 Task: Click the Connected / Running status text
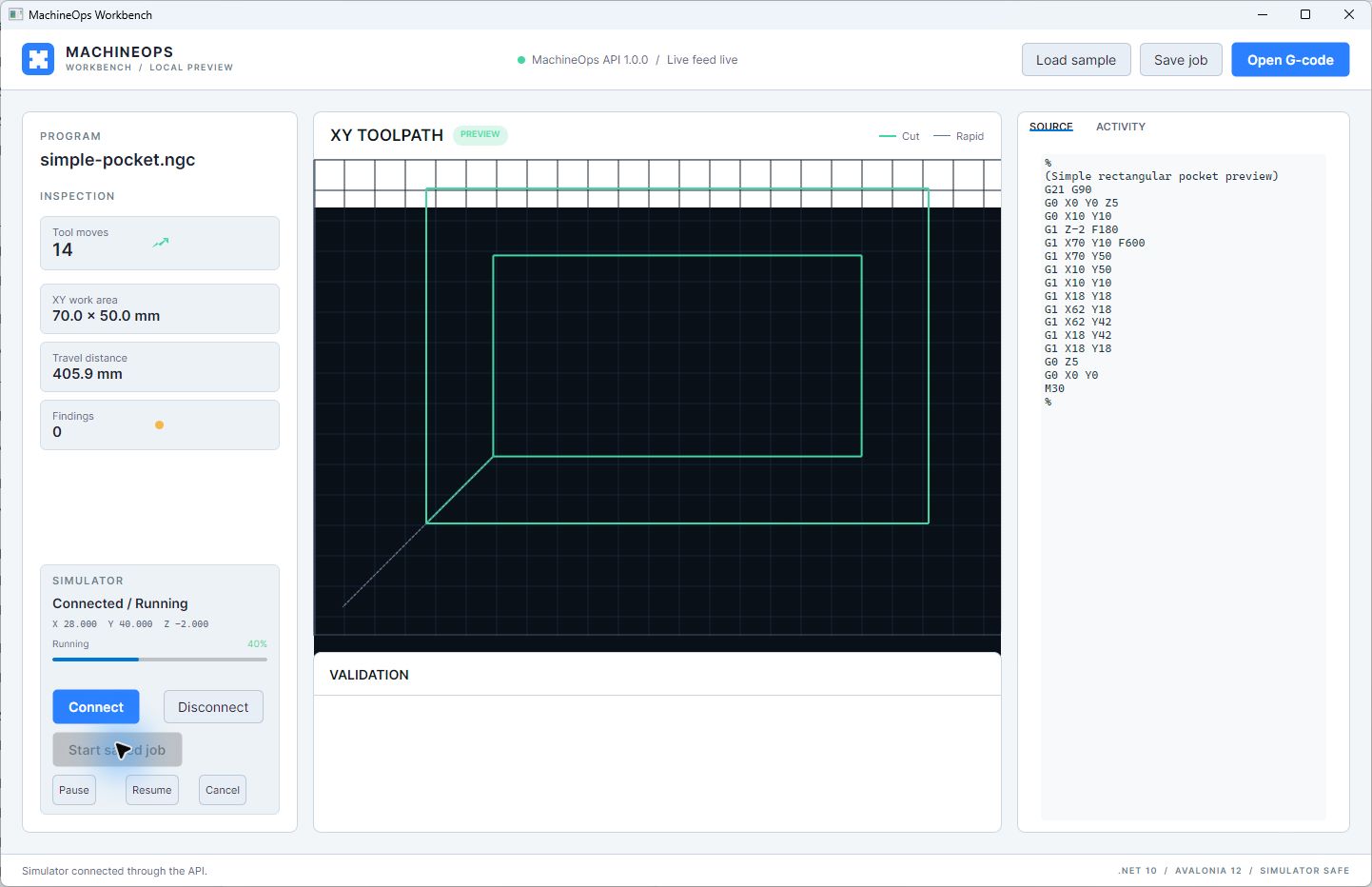tap(120, 603)
